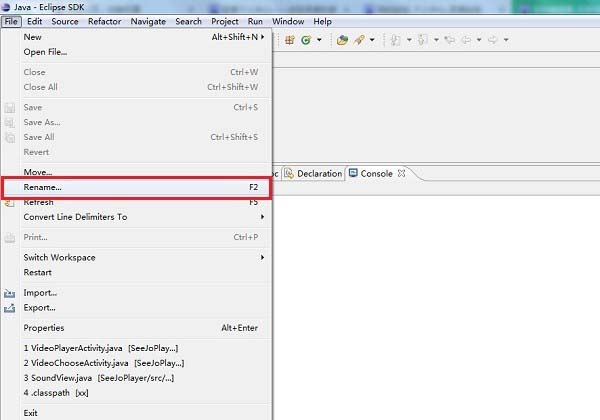Click the Back navigation arrow icon
Screen dimensions: 600x420
(x=466, y=40)
